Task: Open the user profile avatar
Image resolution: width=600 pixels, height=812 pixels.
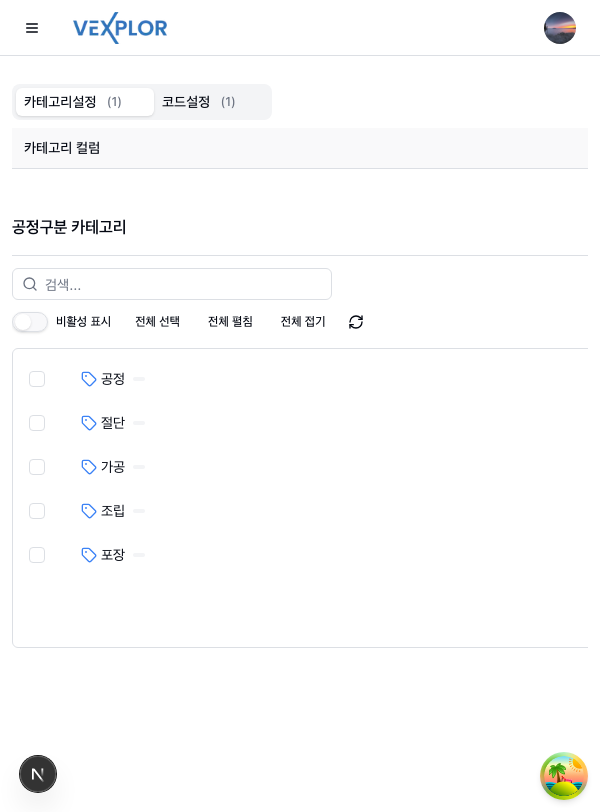Action: 560,28
